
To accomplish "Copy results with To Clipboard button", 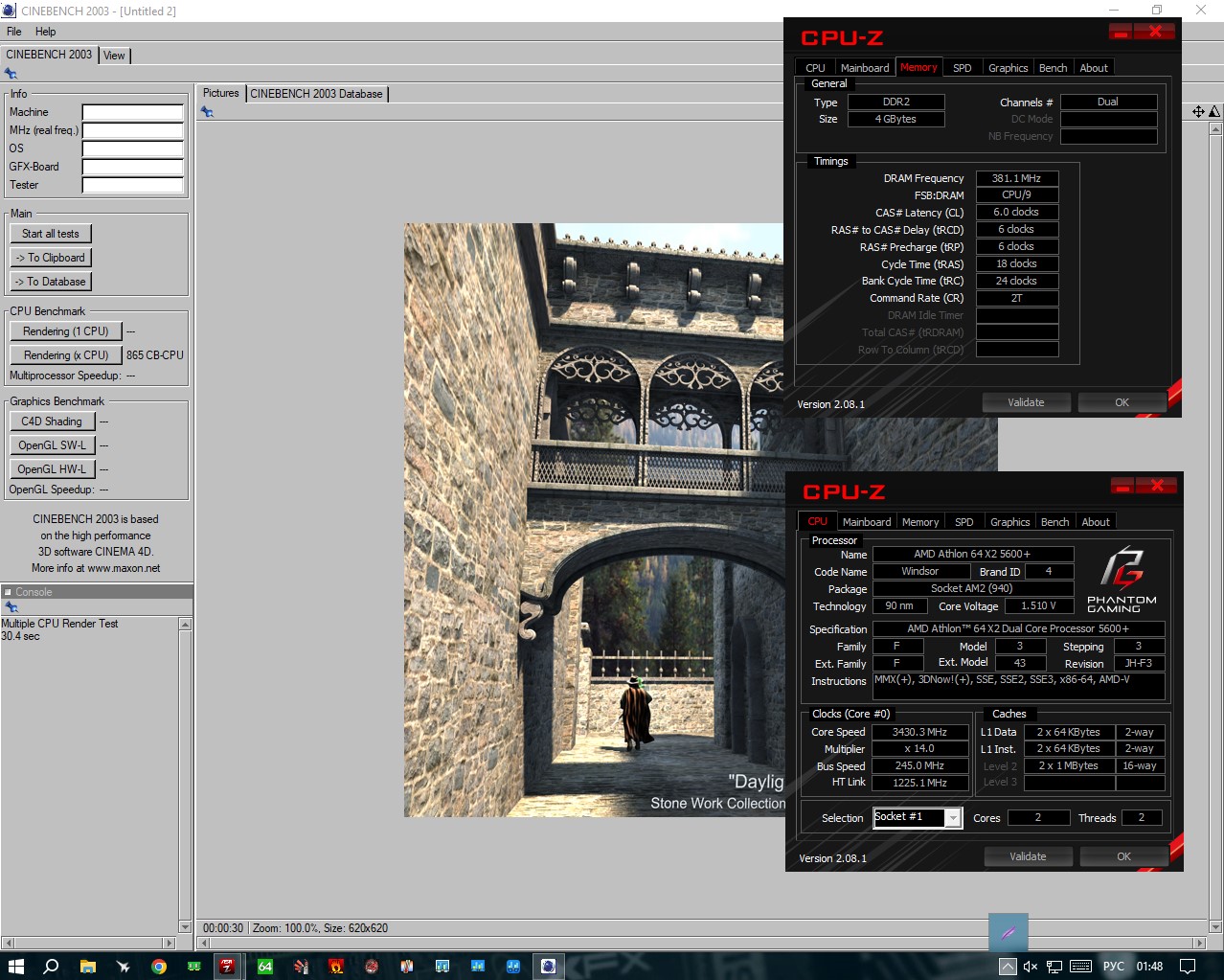I will click(51, 258).
